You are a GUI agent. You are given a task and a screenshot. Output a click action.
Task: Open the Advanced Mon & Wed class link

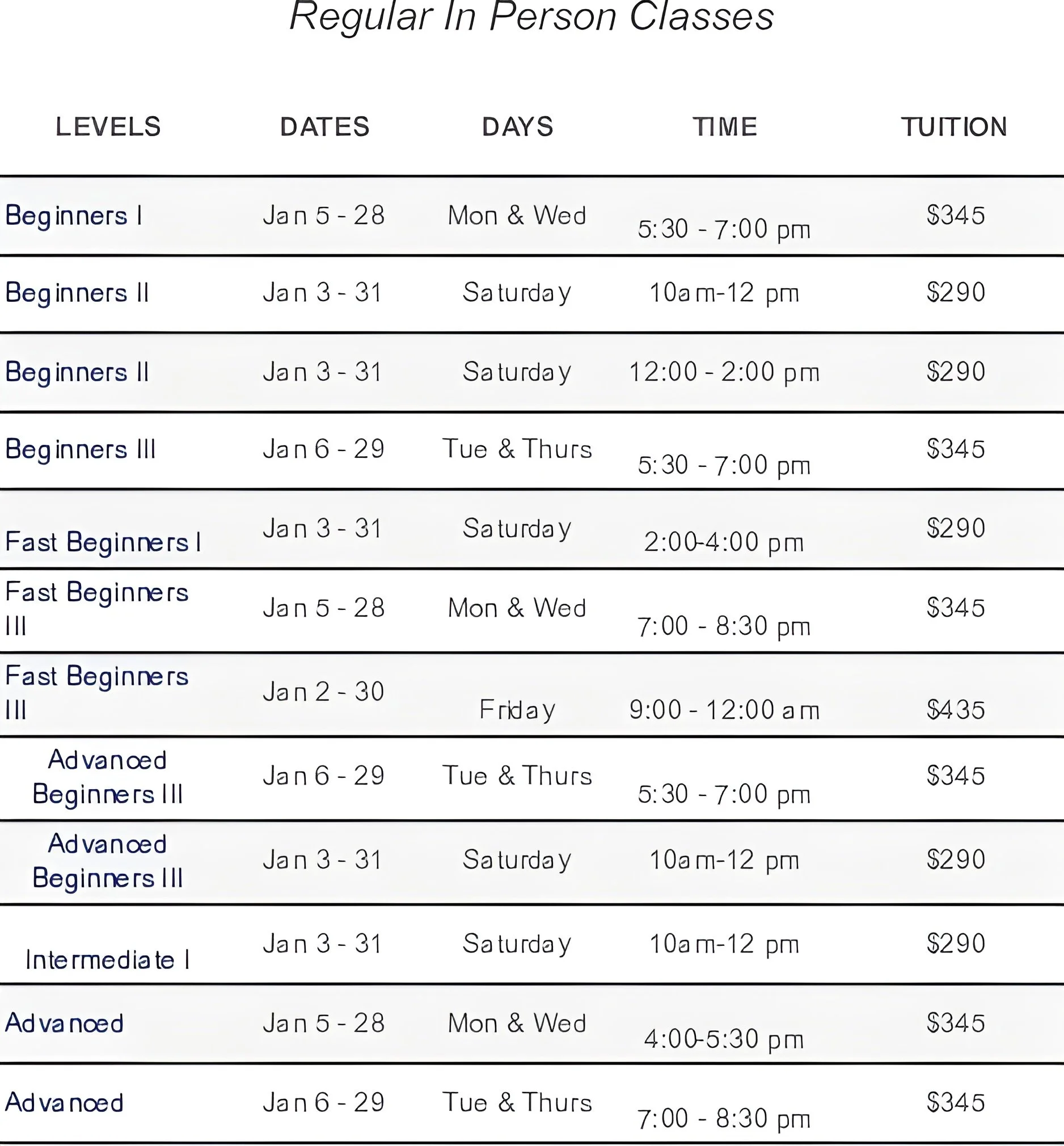[x=65, y=1023]
